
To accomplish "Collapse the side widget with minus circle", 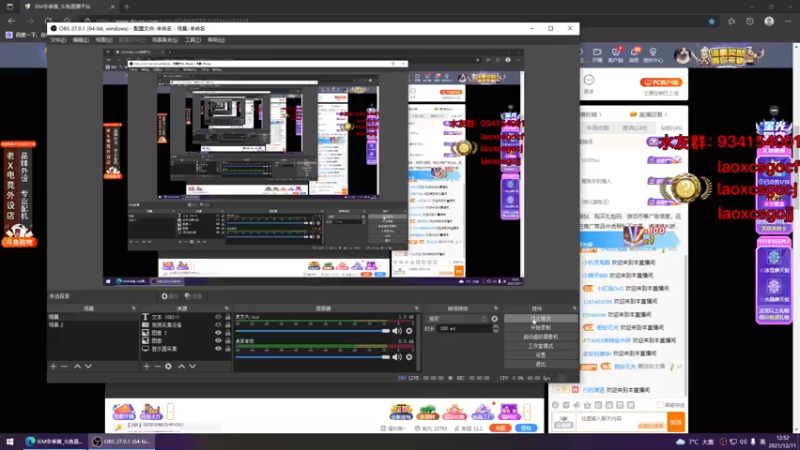I will pyautogui.click(x=774, y=110).
